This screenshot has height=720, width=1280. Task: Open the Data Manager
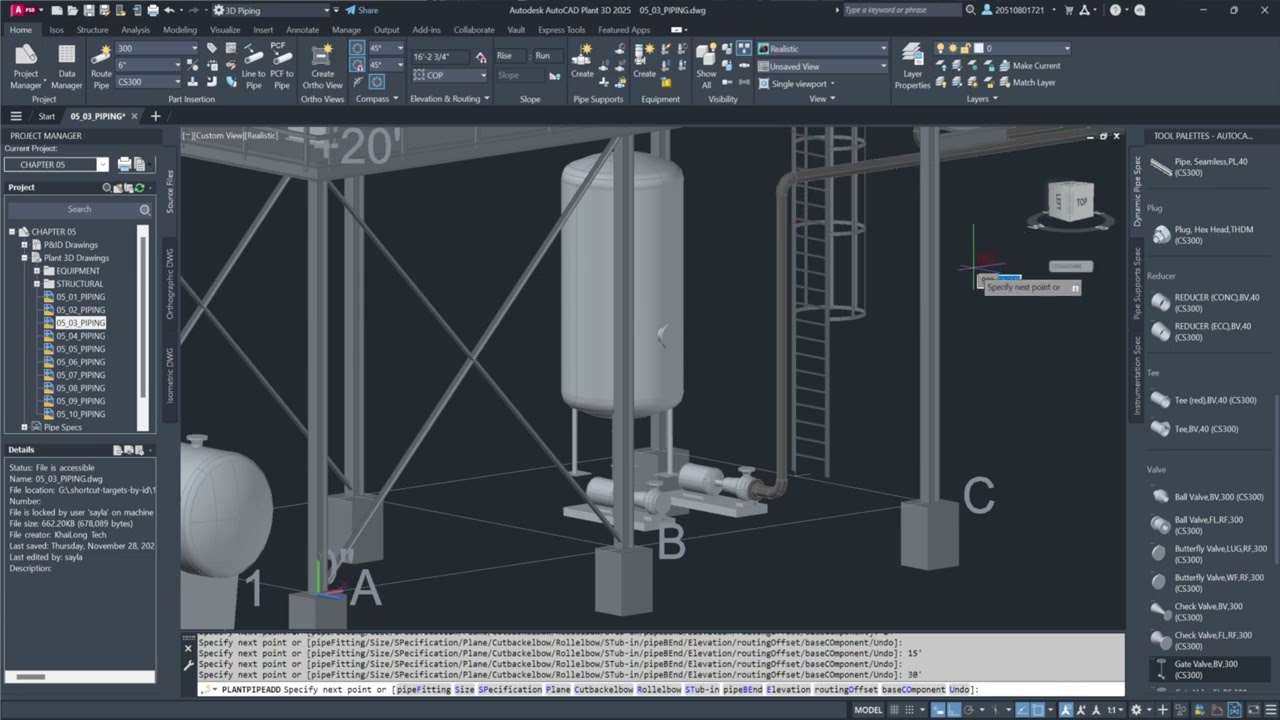coord(66,65)
